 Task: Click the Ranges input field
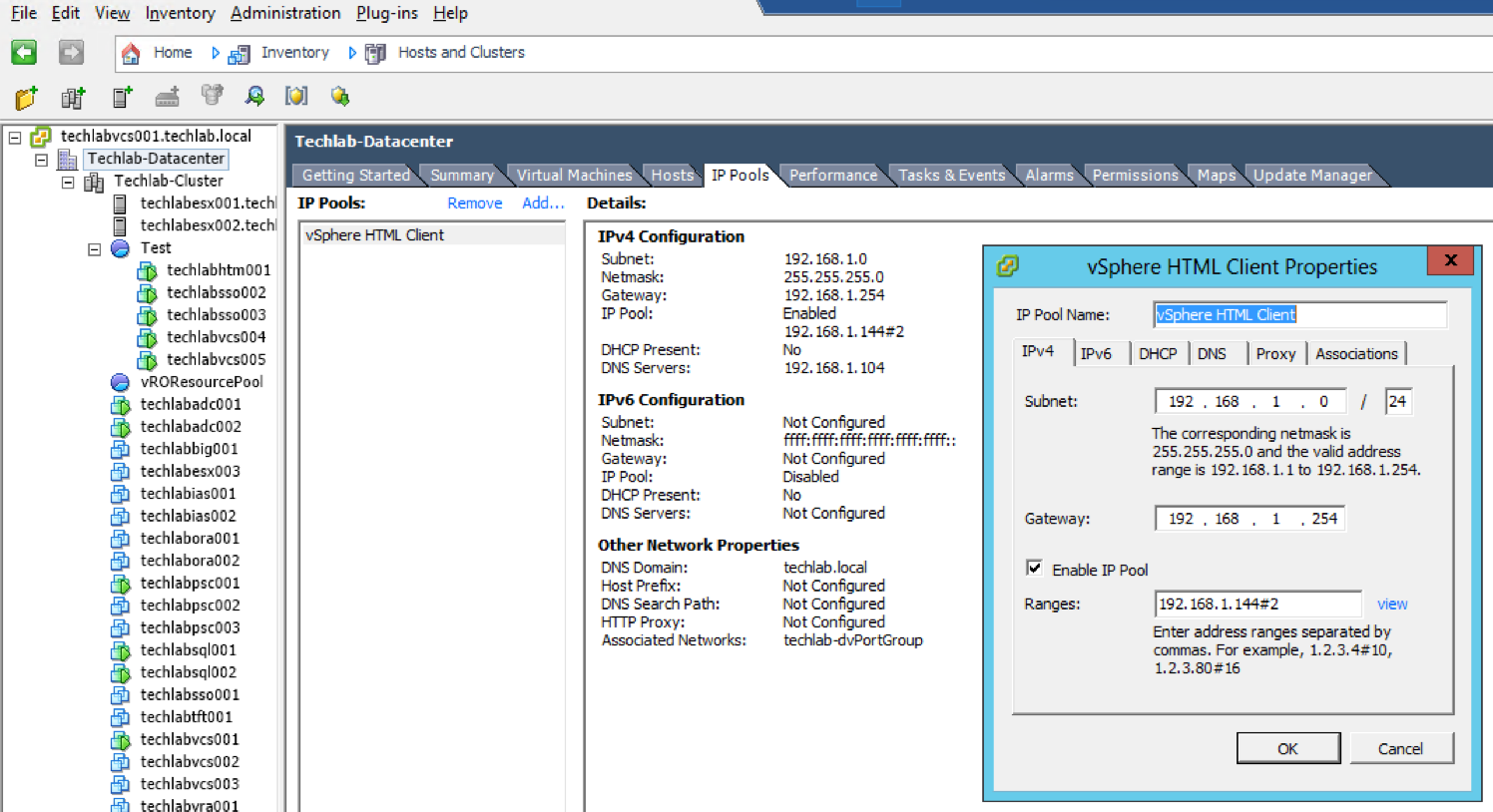tap(1257, 604)
